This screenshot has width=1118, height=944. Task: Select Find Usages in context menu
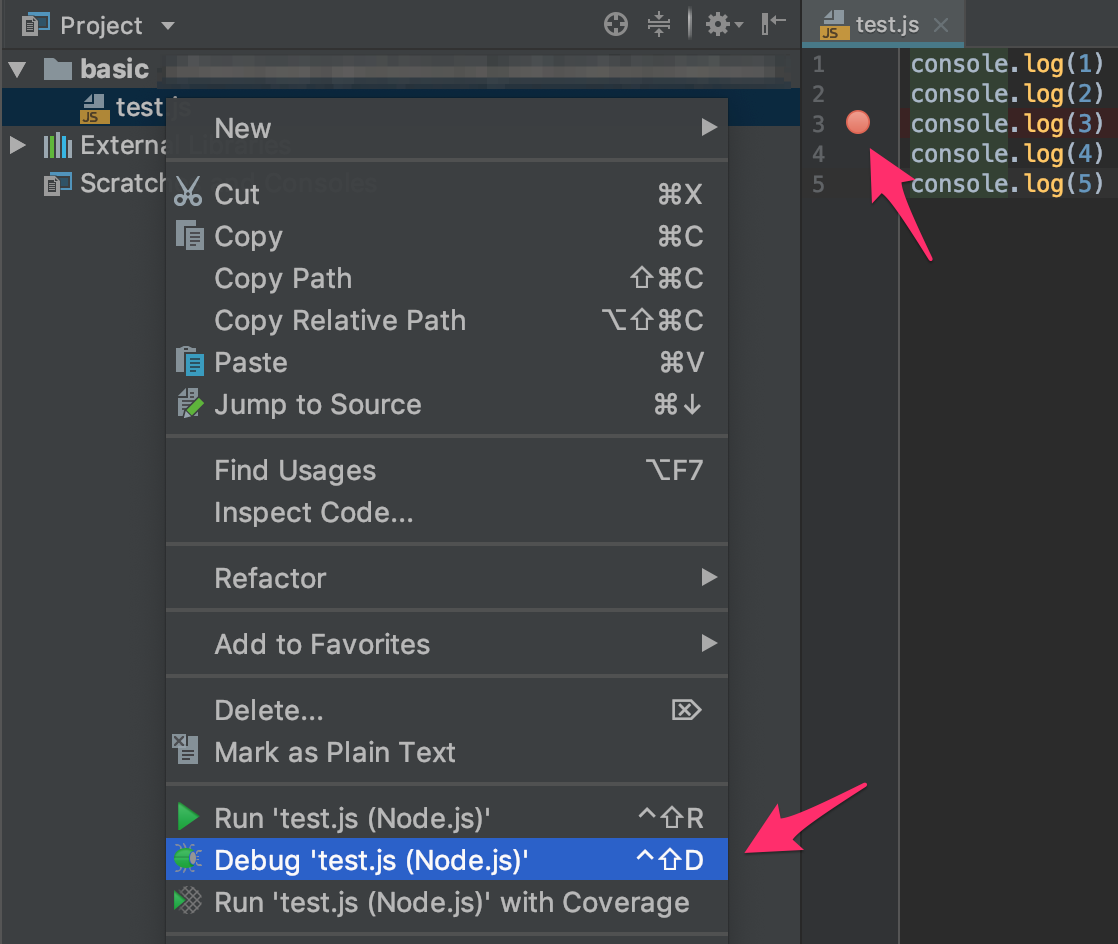(295, 470)
